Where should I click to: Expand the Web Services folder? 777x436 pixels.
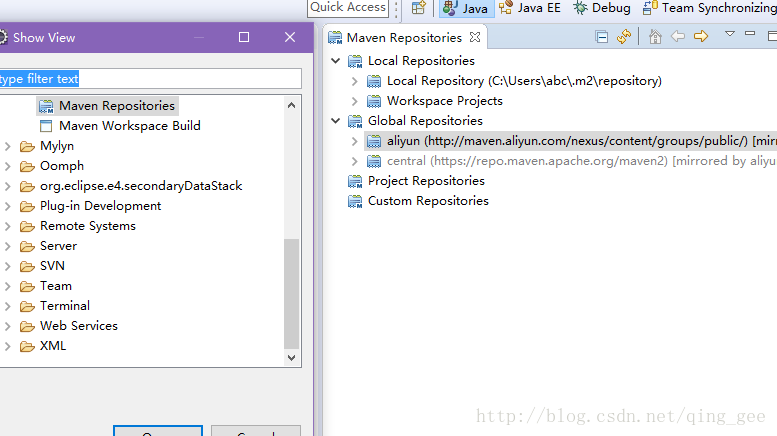[7, 326]
